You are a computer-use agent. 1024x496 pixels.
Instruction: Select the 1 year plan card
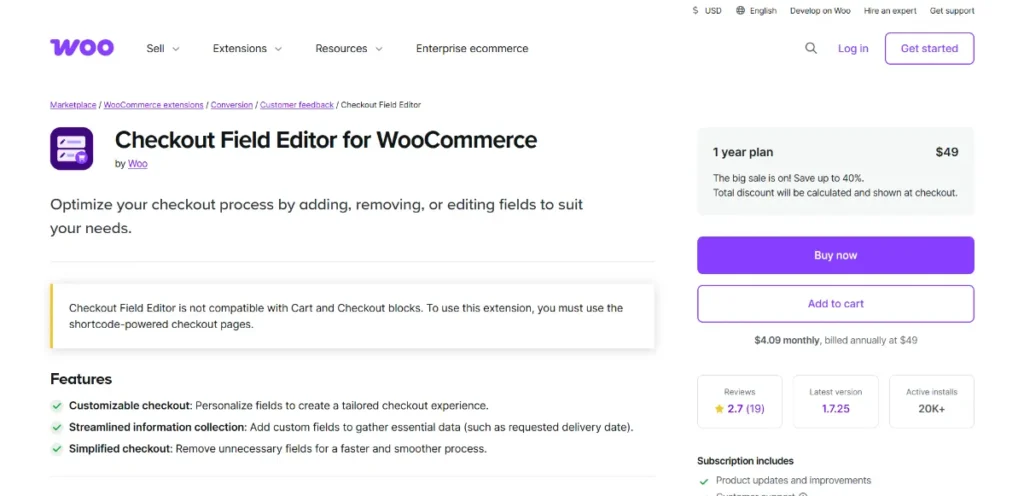tap(835, 171)
